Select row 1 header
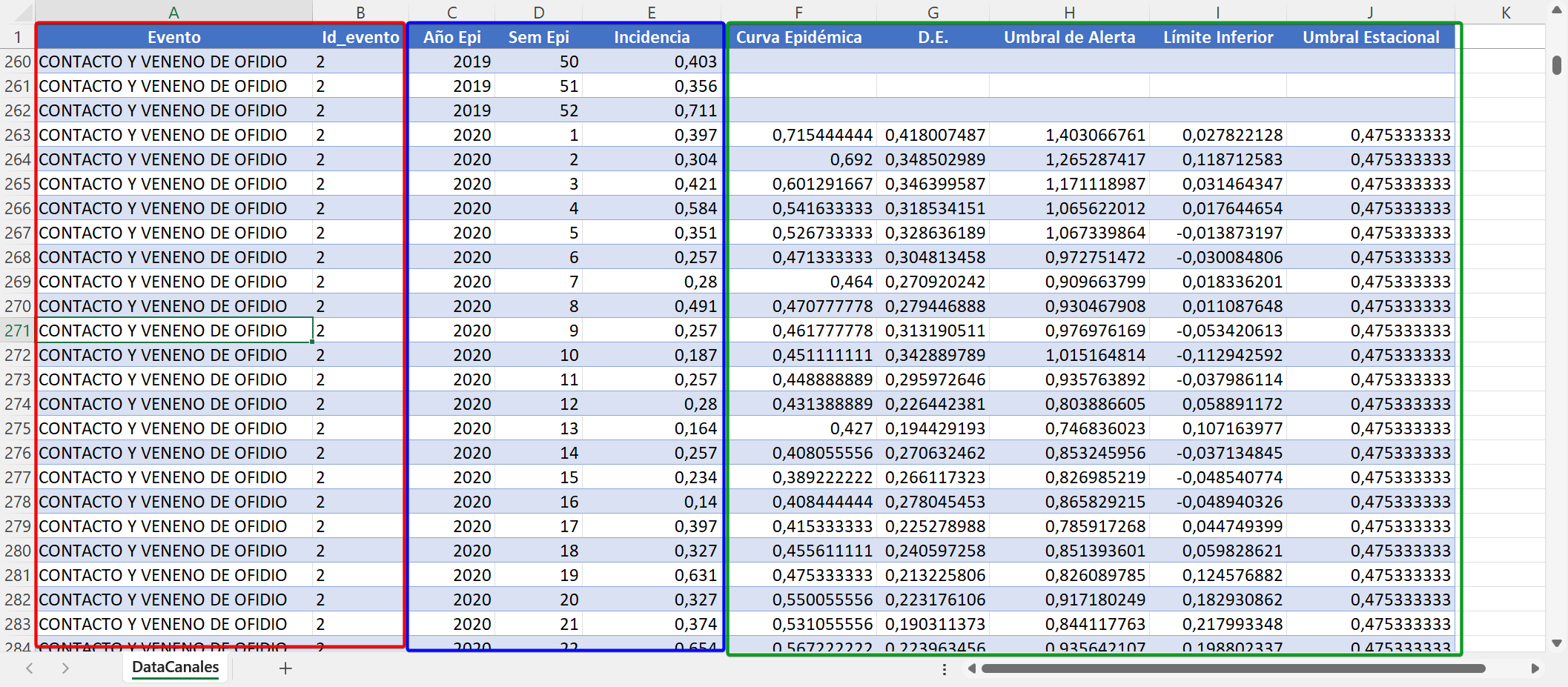Image resolution: width=1568 pixels, height=687 pixels. pyautogui.click(x=18, y=37)
